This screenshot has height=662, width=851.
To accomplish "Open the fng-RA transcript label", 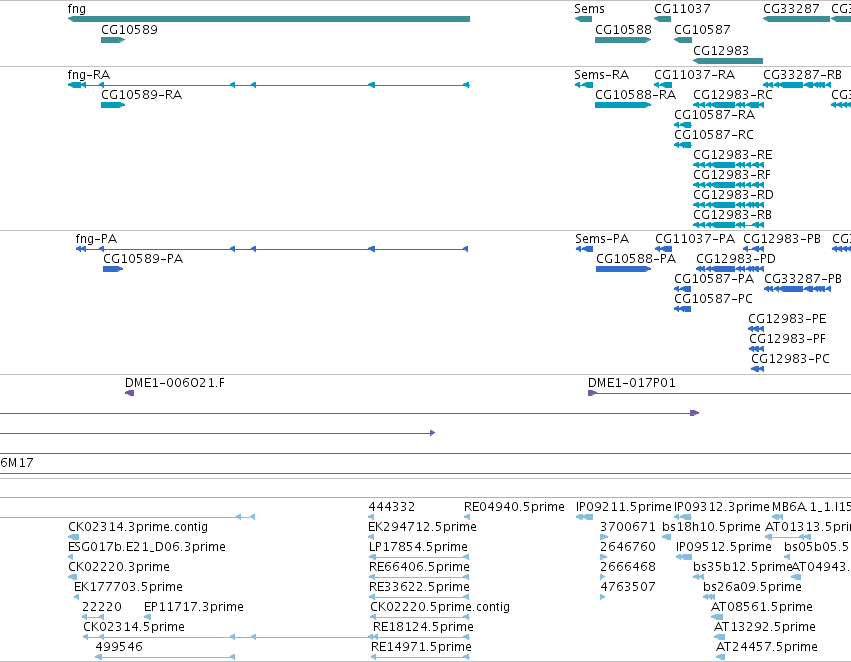I will click(x=89, y=75).
